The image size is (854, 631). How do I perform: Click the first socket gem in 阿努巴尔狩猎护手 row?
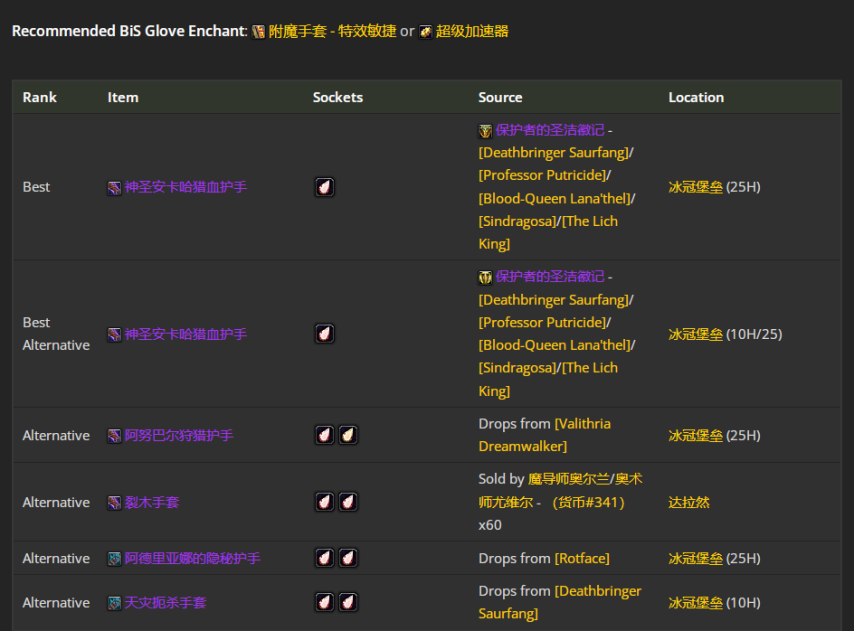pos(325,435)
